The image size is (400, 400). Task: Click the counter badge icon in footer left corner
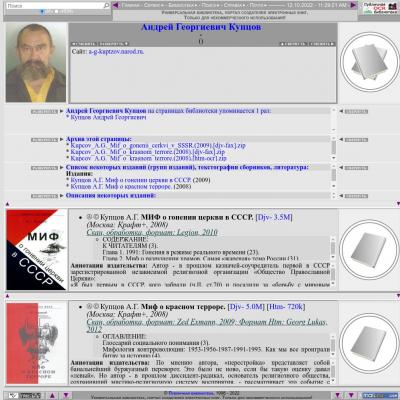click(24, 396)
